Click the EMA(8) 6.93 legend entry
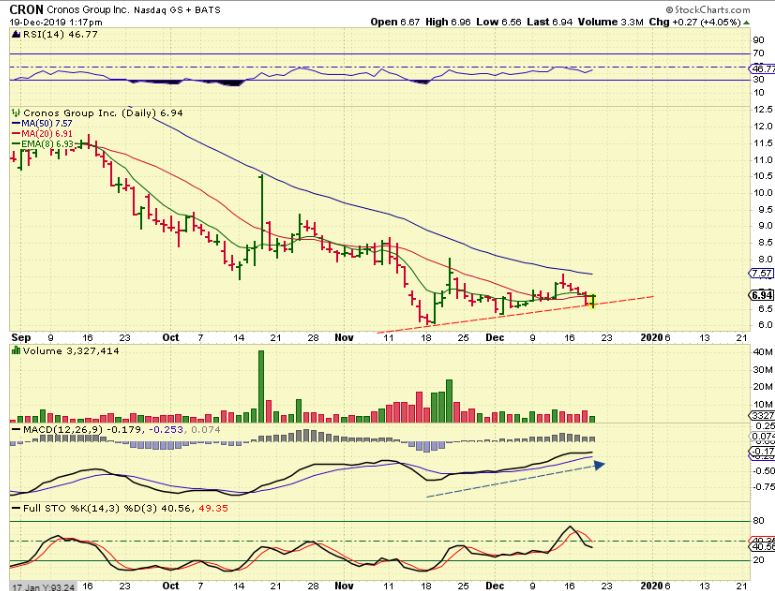 [47, 144]
